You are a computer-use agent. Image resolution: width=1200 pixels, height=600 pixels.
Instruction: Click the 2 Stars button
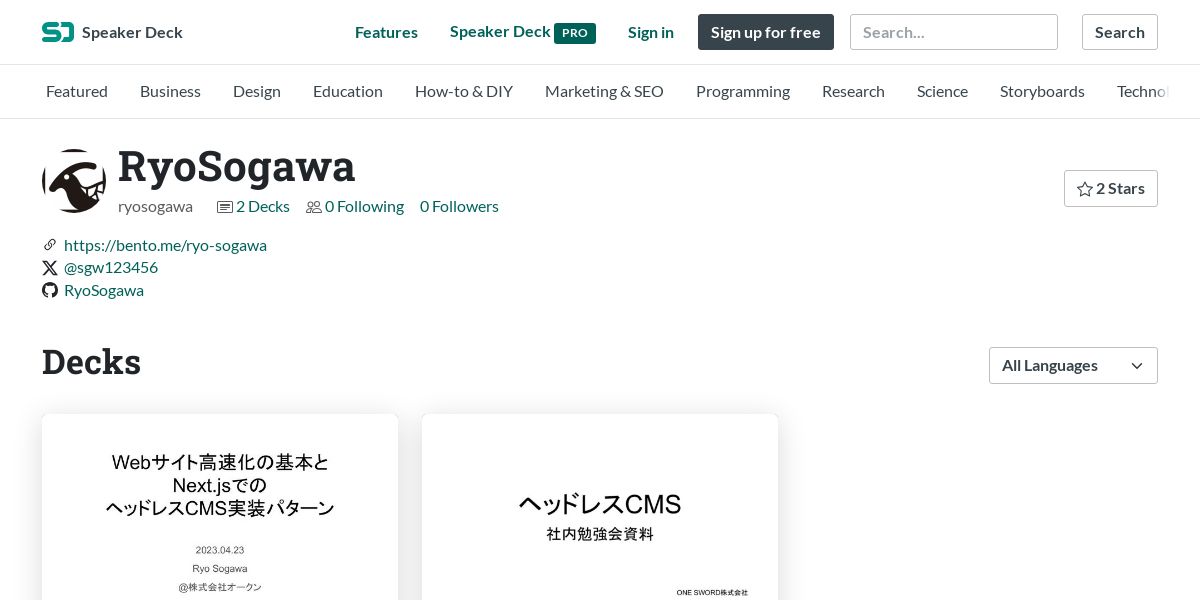(1111, 189)
